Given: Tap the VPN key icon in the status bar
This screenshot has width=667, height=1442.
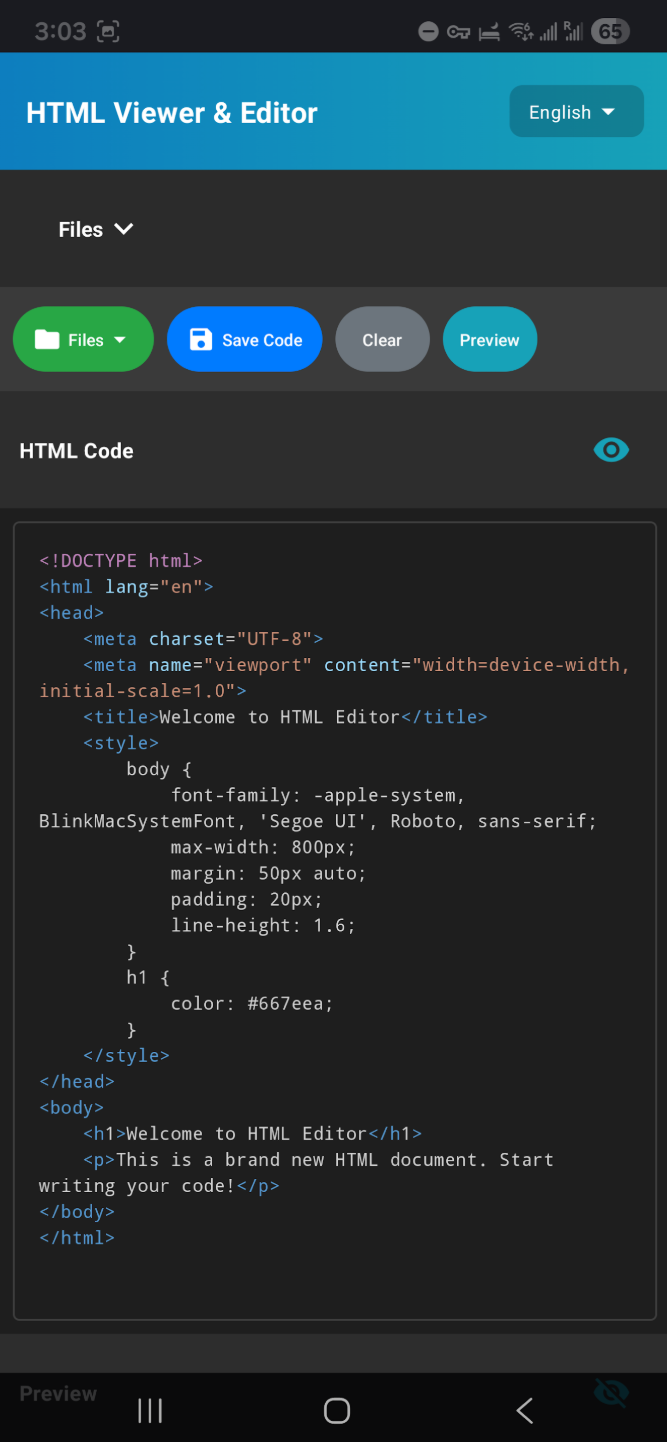Looking at the screenshot, I should tap(458, 31).
